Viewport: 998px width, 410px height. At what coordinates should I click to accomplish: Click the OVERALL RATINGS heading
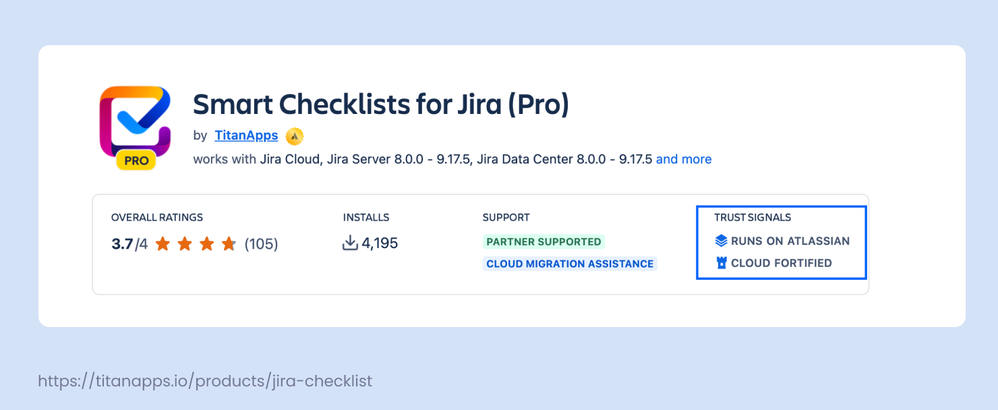click(157, 218)
